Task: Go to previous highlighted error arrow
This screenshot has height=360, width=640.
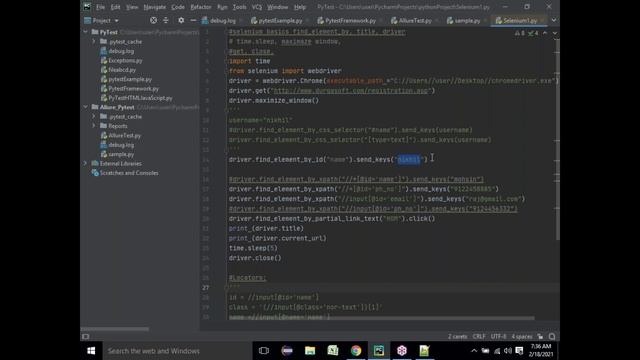Action: click(545, 33)
